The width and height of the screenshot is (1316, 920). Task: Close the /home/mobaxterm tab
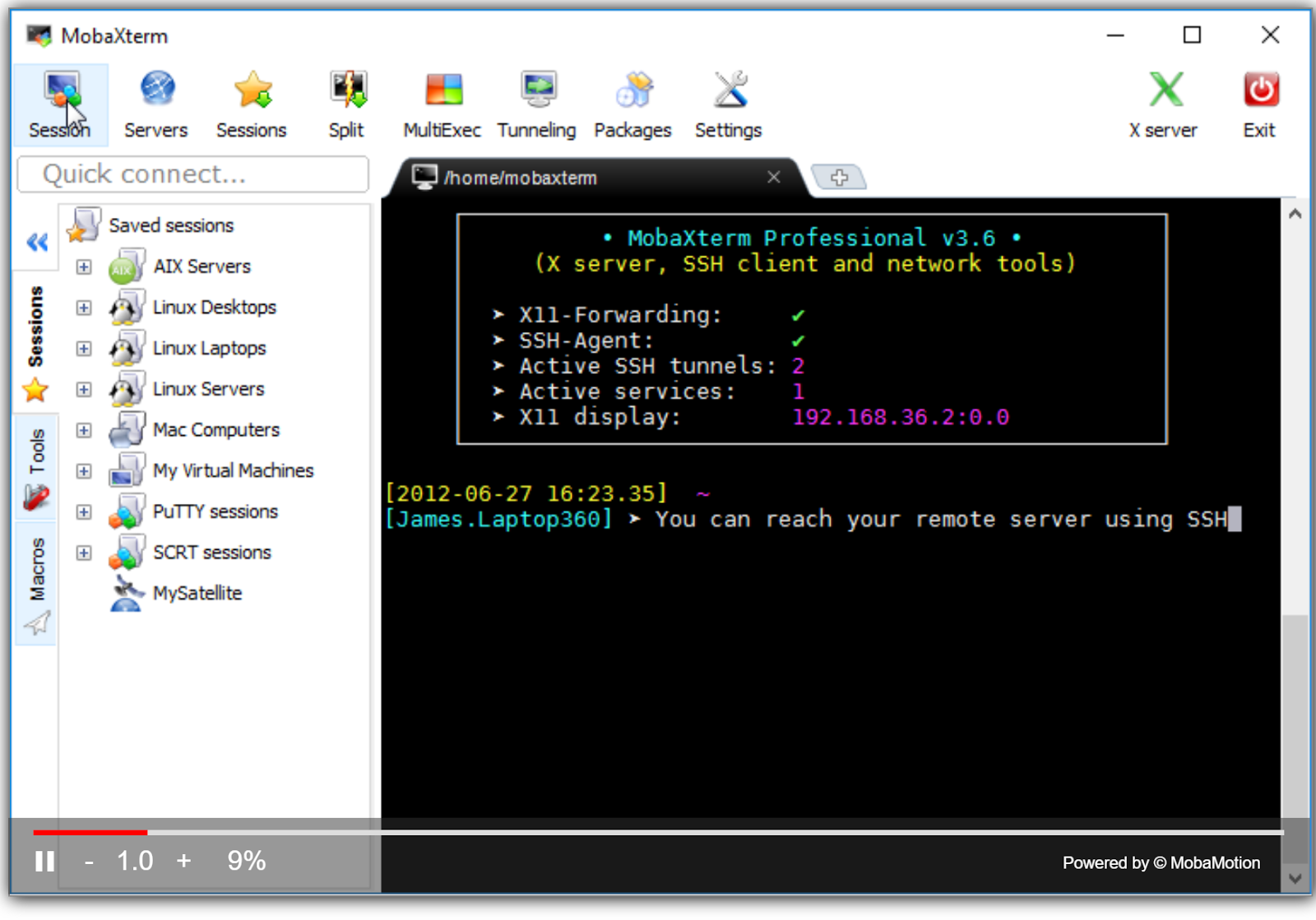click(774, 177)
